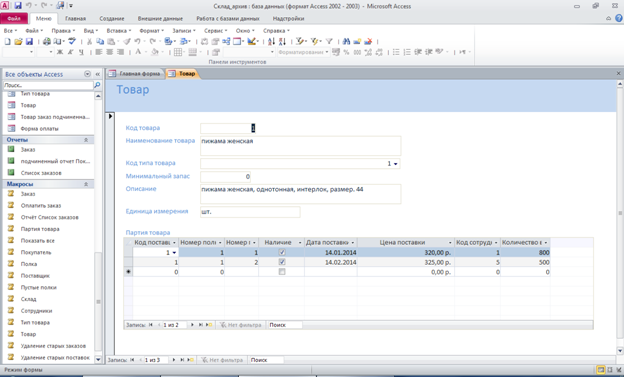Open the font name dropdown in the formatting toolbar

pyautogui.click(x=31, y=52)
